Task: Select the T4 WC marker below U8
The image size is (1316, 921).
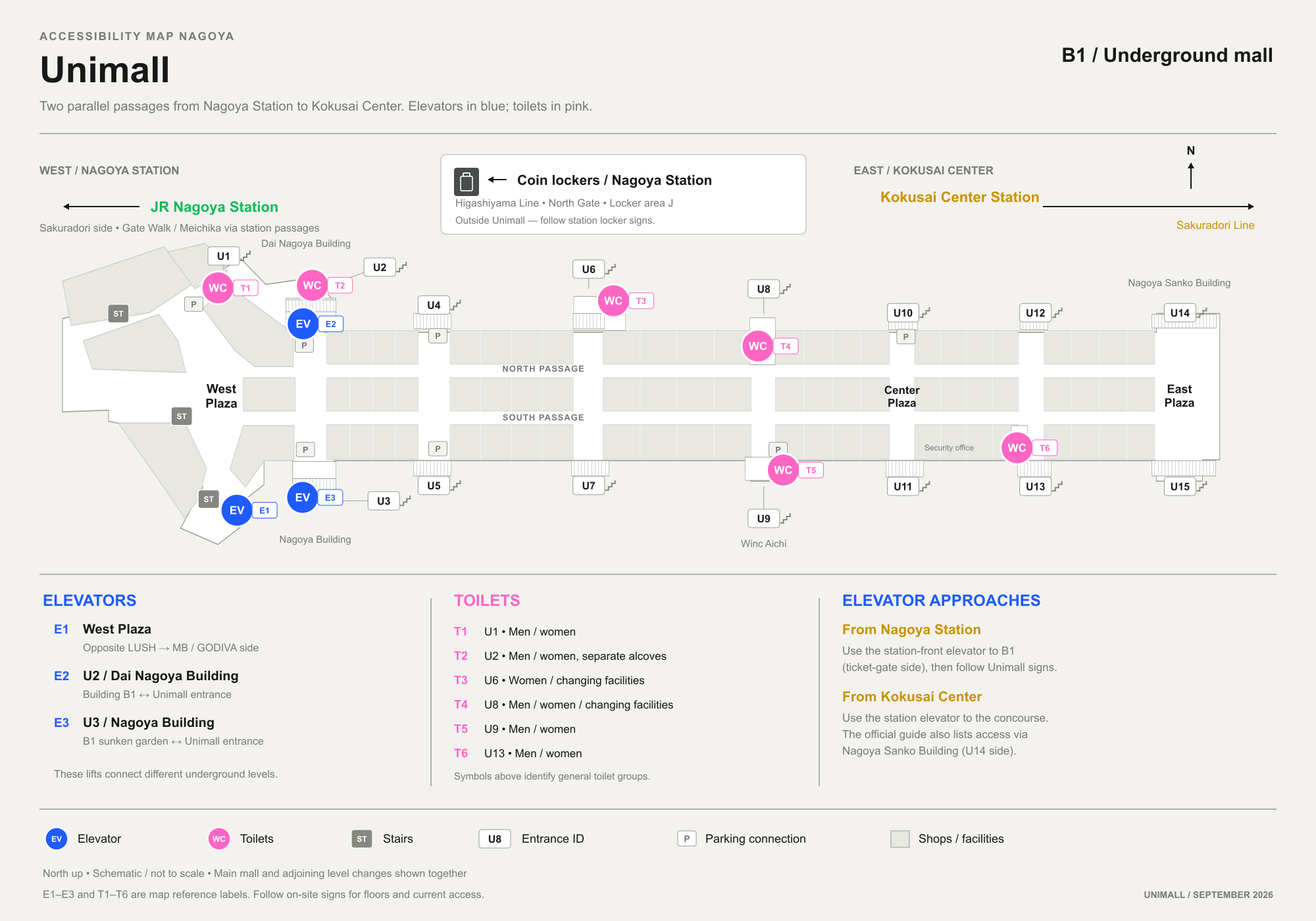Action: pos(757,346)
